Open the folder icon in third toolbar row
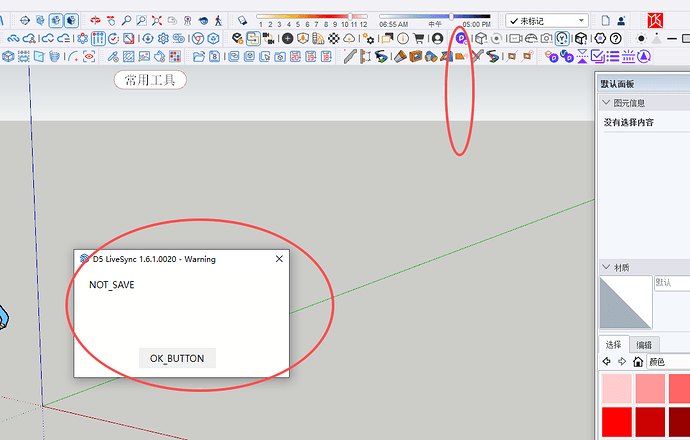 (x=199, y=56)
